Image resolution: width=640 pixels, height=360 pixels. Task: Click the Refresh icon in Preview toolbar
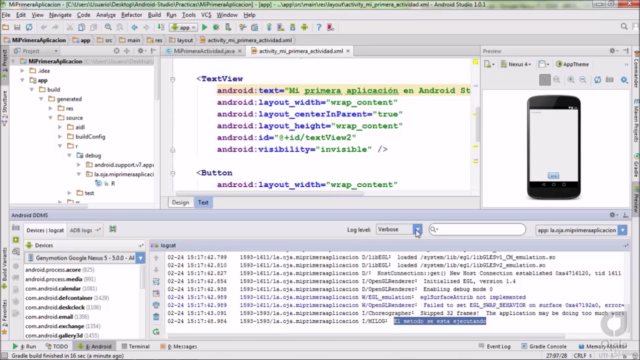[x=598, y=80]
